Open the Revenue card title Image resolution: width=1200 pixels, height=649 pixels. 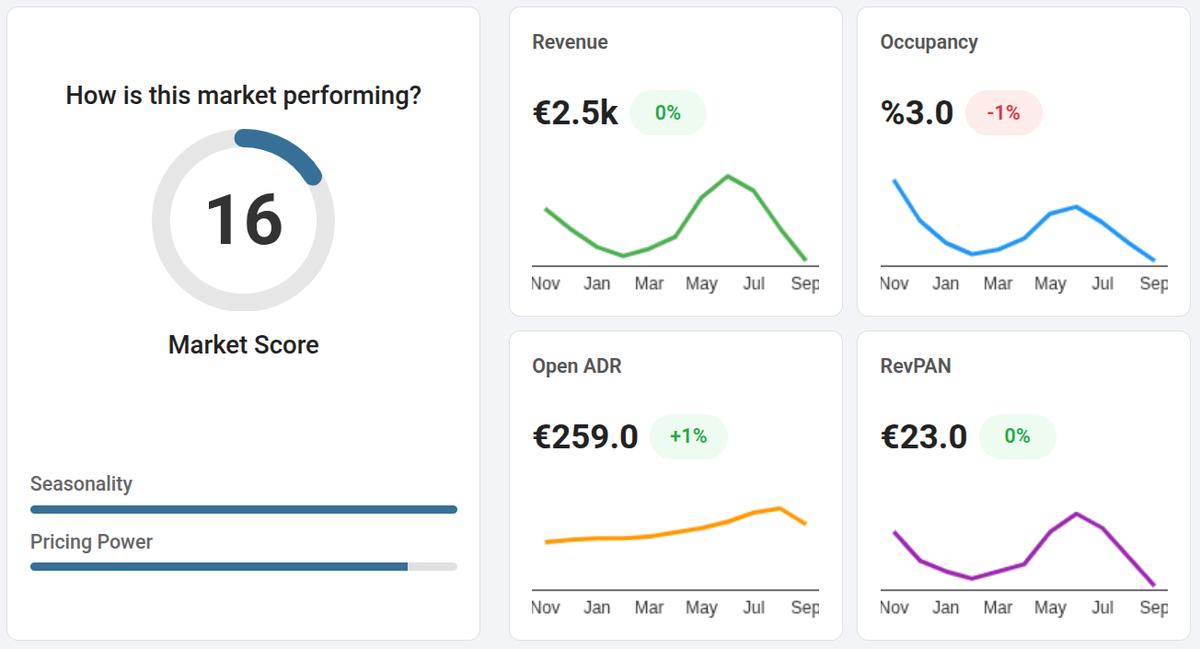pyautogui.click(x=570, y=42)
